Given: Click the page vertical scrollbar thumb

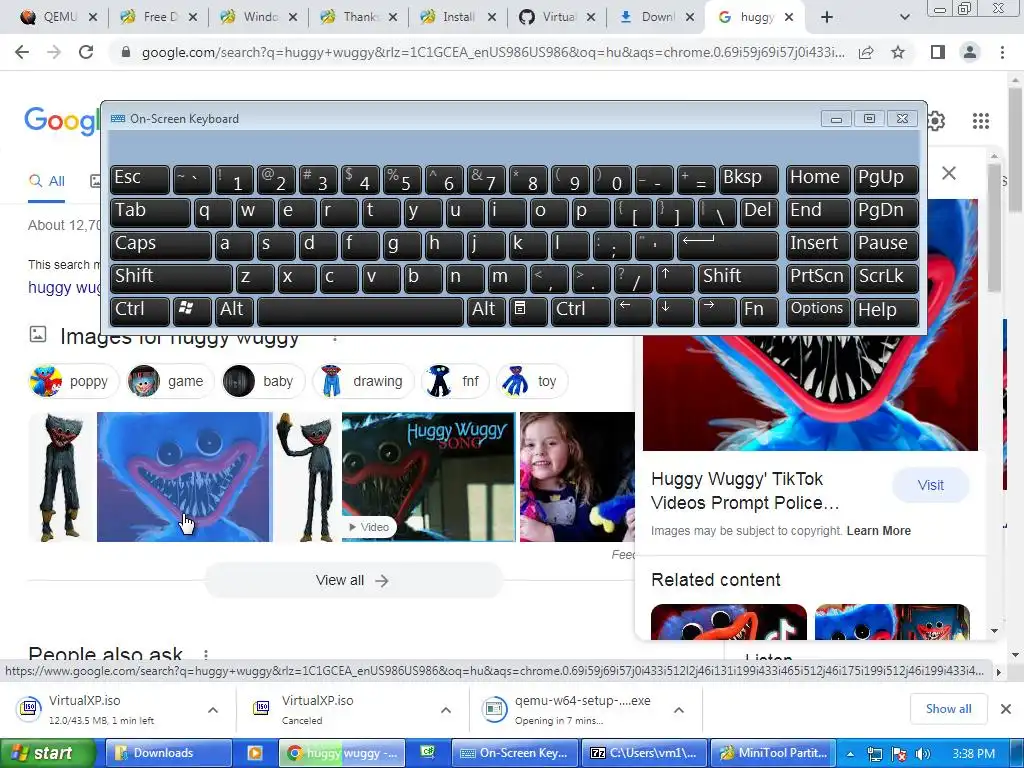Looking at the screenshot, I should pyautogui.click(x=1015, y=150).
